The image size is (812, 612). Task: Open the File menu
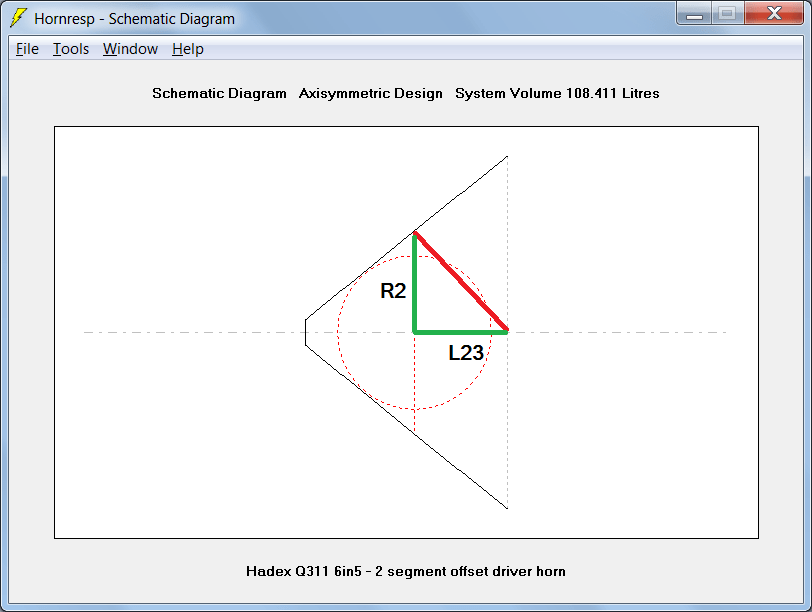click(x=27, y=49)
